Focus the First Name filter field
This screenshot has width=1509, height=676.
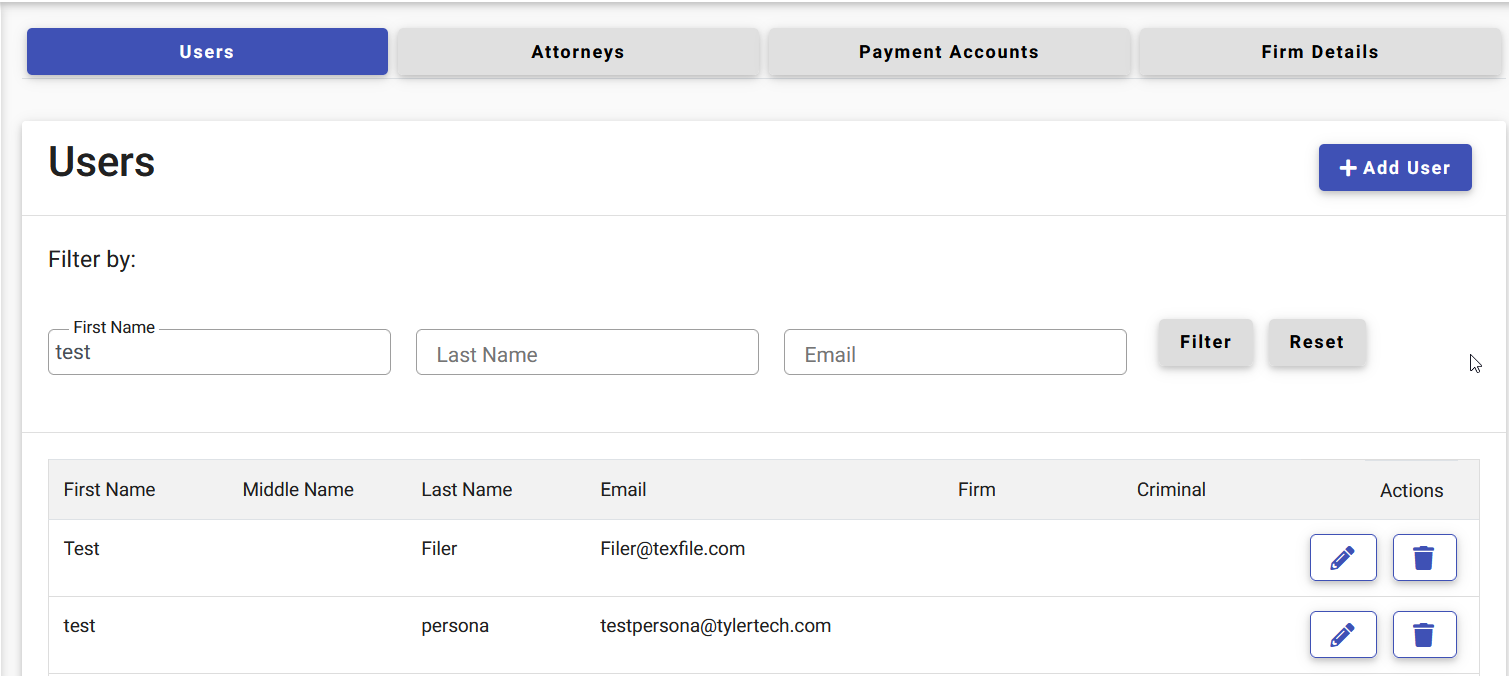pos(219,352)
